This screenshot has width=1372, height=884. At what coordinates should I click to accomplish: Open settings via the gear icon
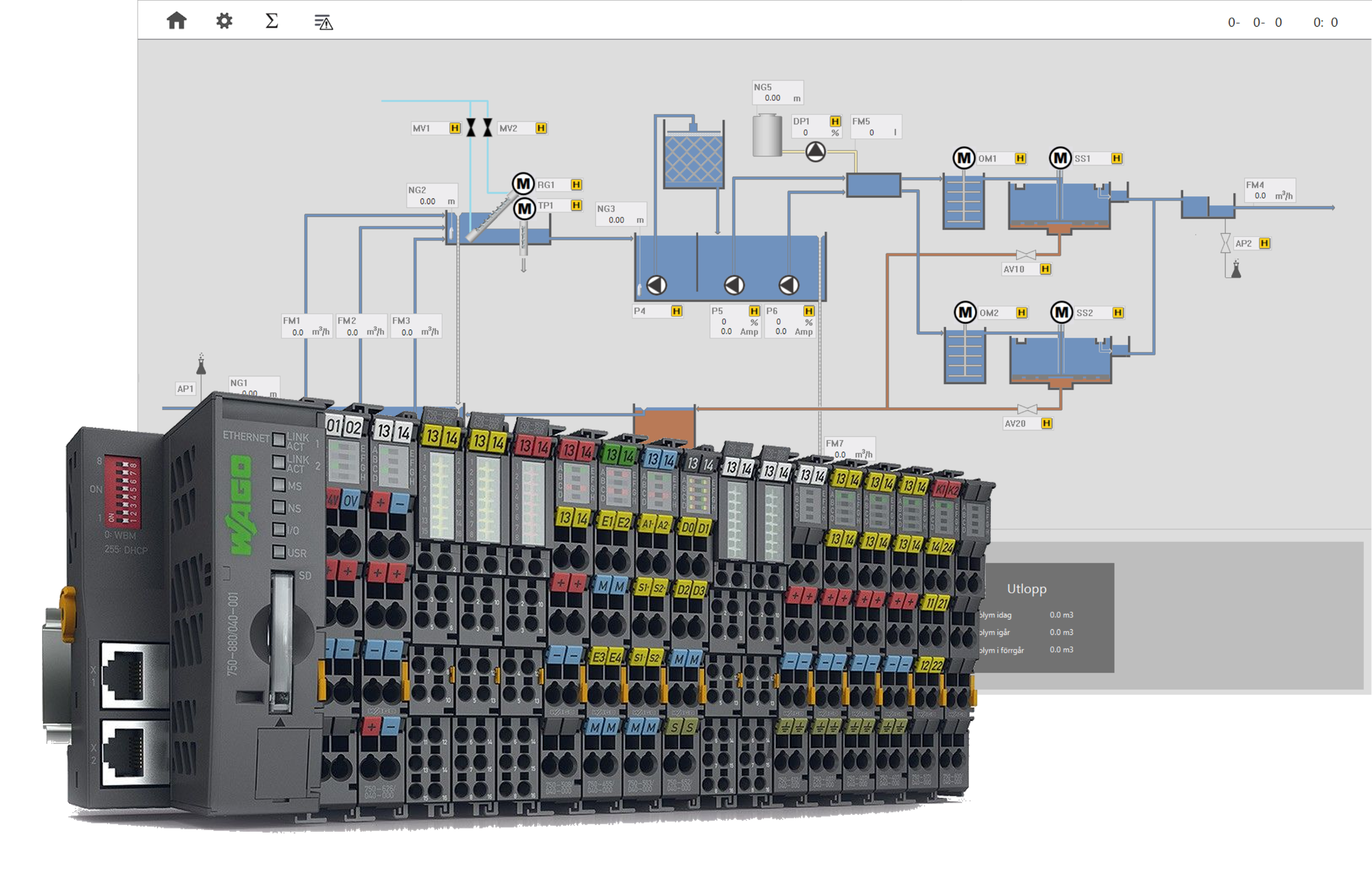224,21
